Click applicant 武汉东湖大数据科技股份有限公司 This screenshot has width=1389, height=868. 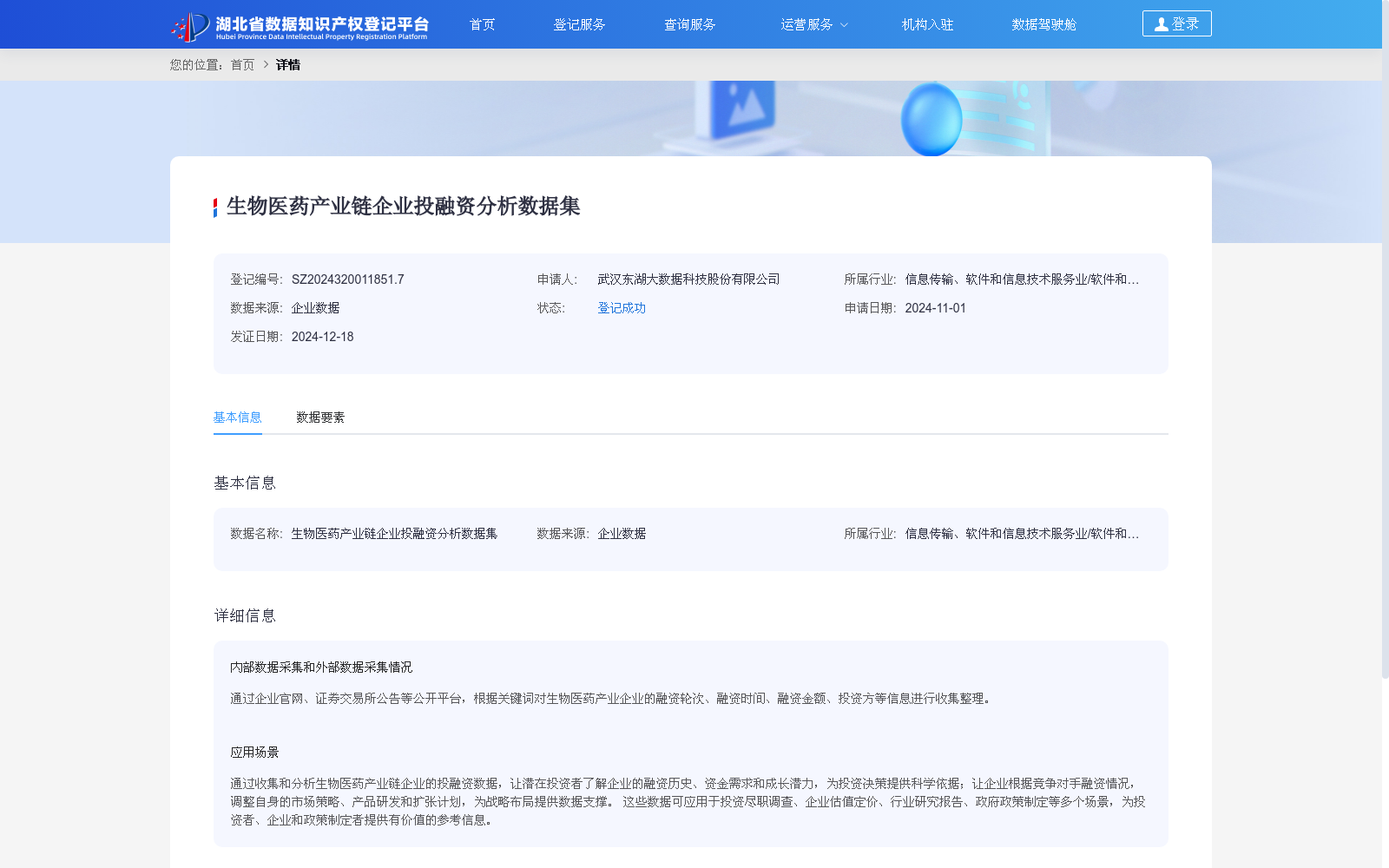click(x=688, y=279)
